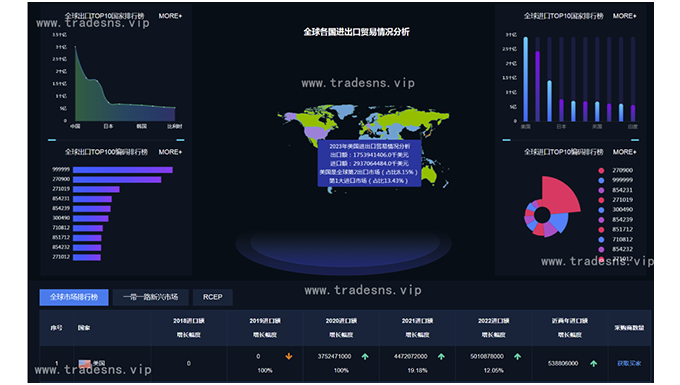This screenshot has height=385, width=680.
Task: Toggle the 999999 legend entry in pie legend
Action: pos(617,180)
